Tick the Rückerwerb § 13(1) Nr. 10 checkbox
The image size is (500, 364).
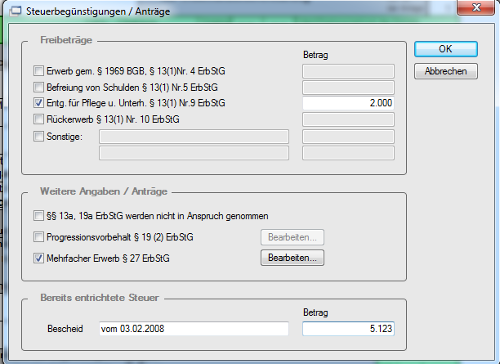pyautogui.click(x=38, y=119)
